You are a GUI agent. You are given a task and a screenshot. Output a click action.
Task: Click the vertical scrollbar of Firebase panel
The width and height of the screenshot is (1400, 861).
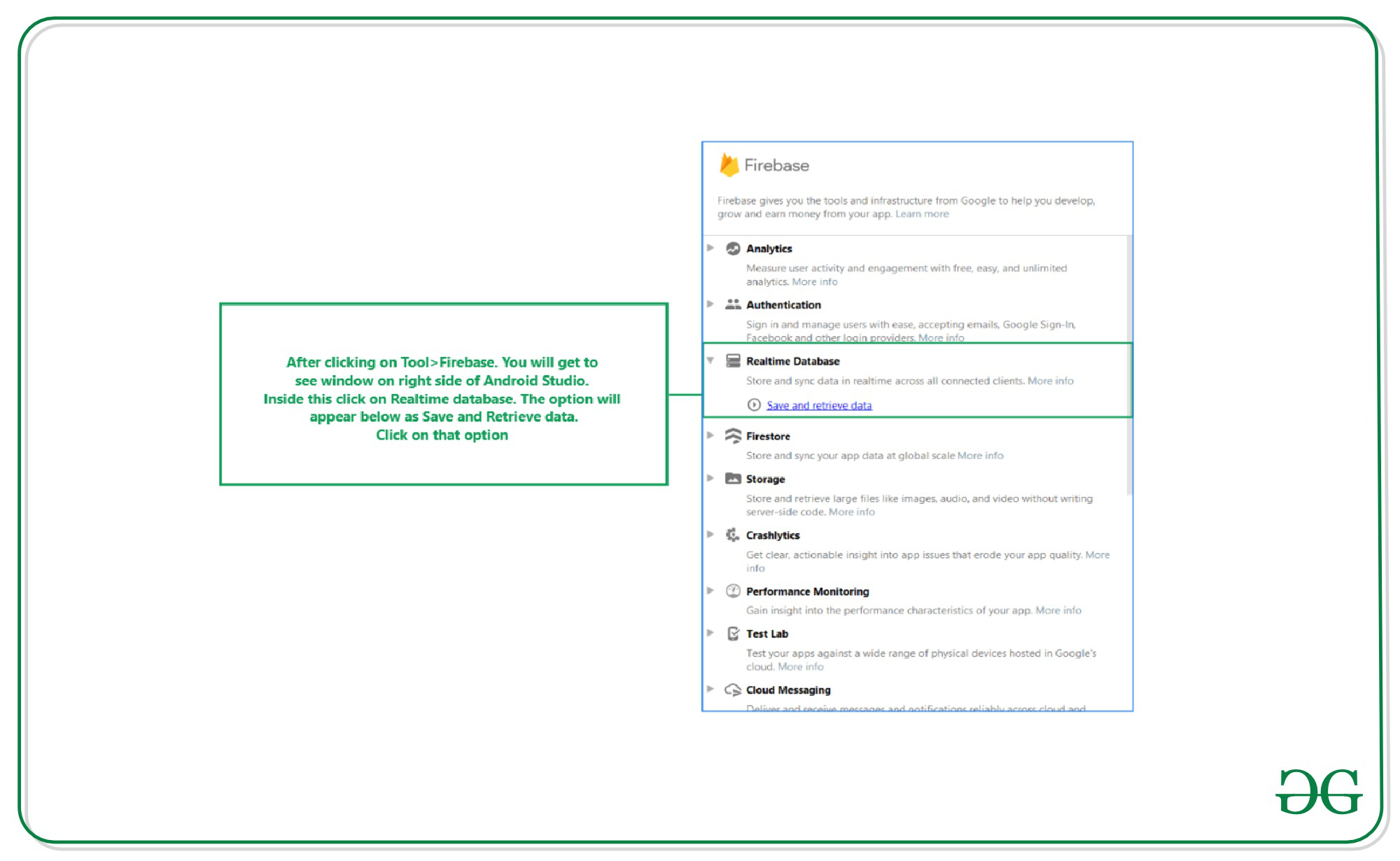[1128, 364]
